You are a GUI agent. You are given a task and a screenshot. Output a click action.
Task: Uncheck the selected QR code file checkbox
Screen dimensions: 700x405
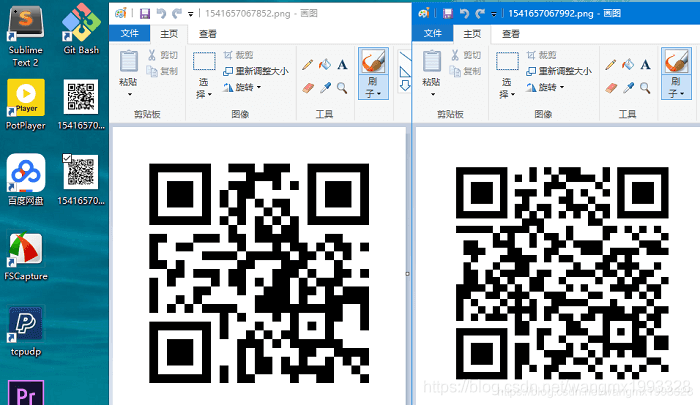click(x=67, y=158)
